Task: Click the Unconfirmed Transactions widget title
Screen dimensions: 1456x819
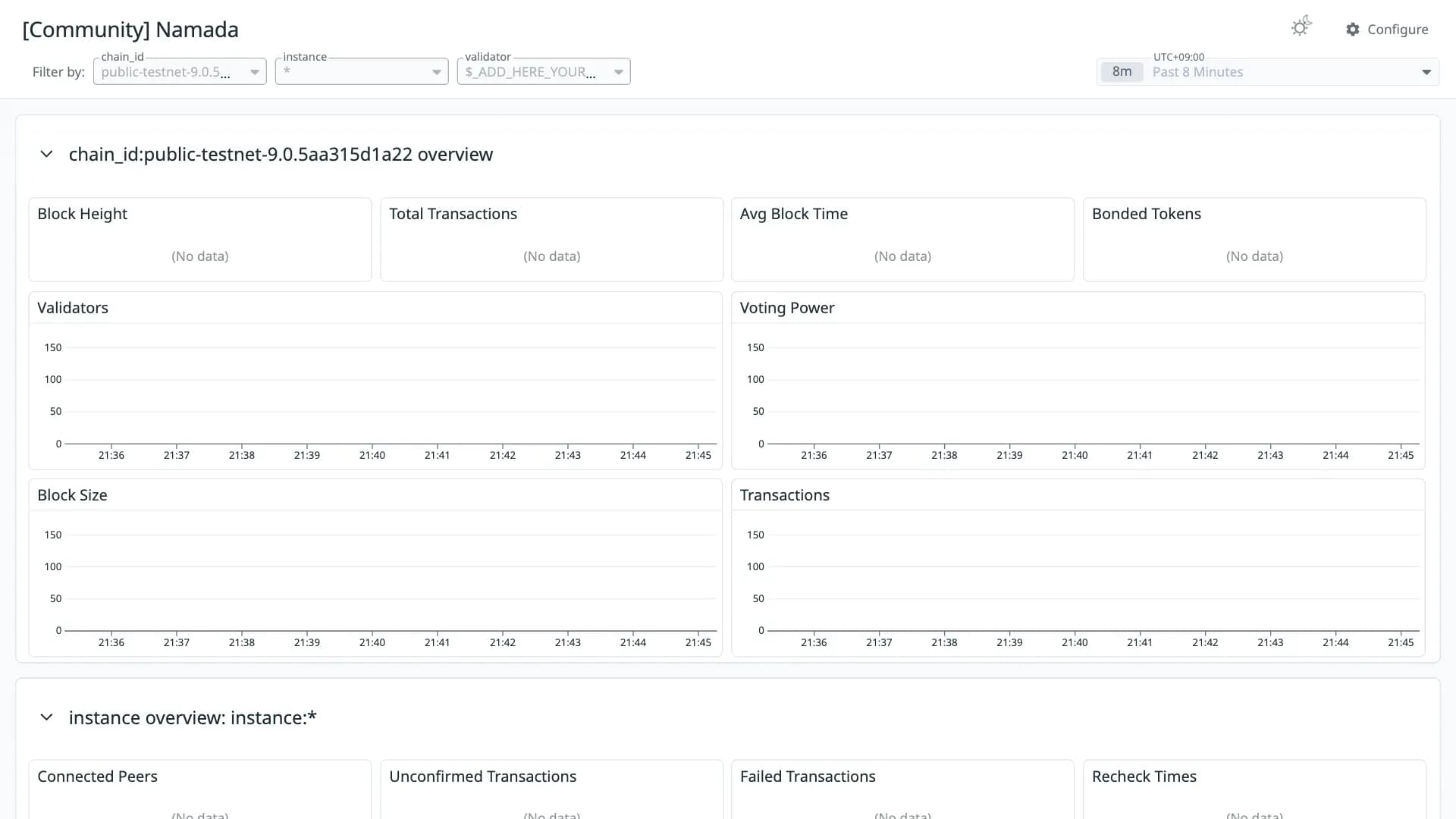Action: [x=483, y=777]
